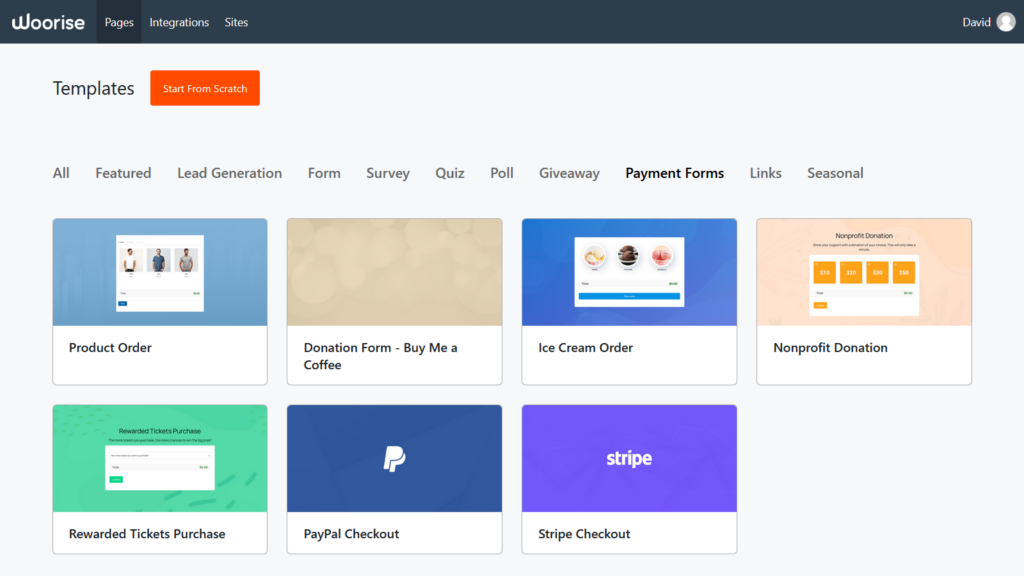Click the Woorise logo icon

click(x=48, y=21)
